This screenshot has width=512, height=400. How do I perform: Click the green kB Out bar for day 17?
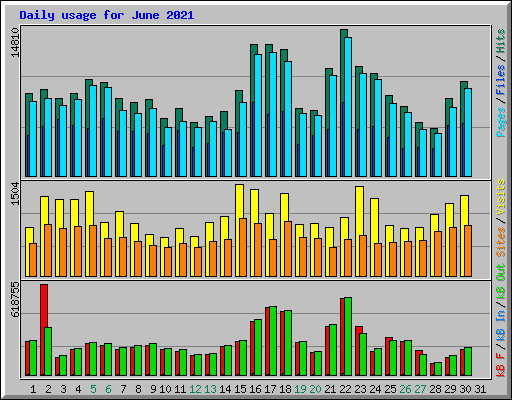coord(273,341)
